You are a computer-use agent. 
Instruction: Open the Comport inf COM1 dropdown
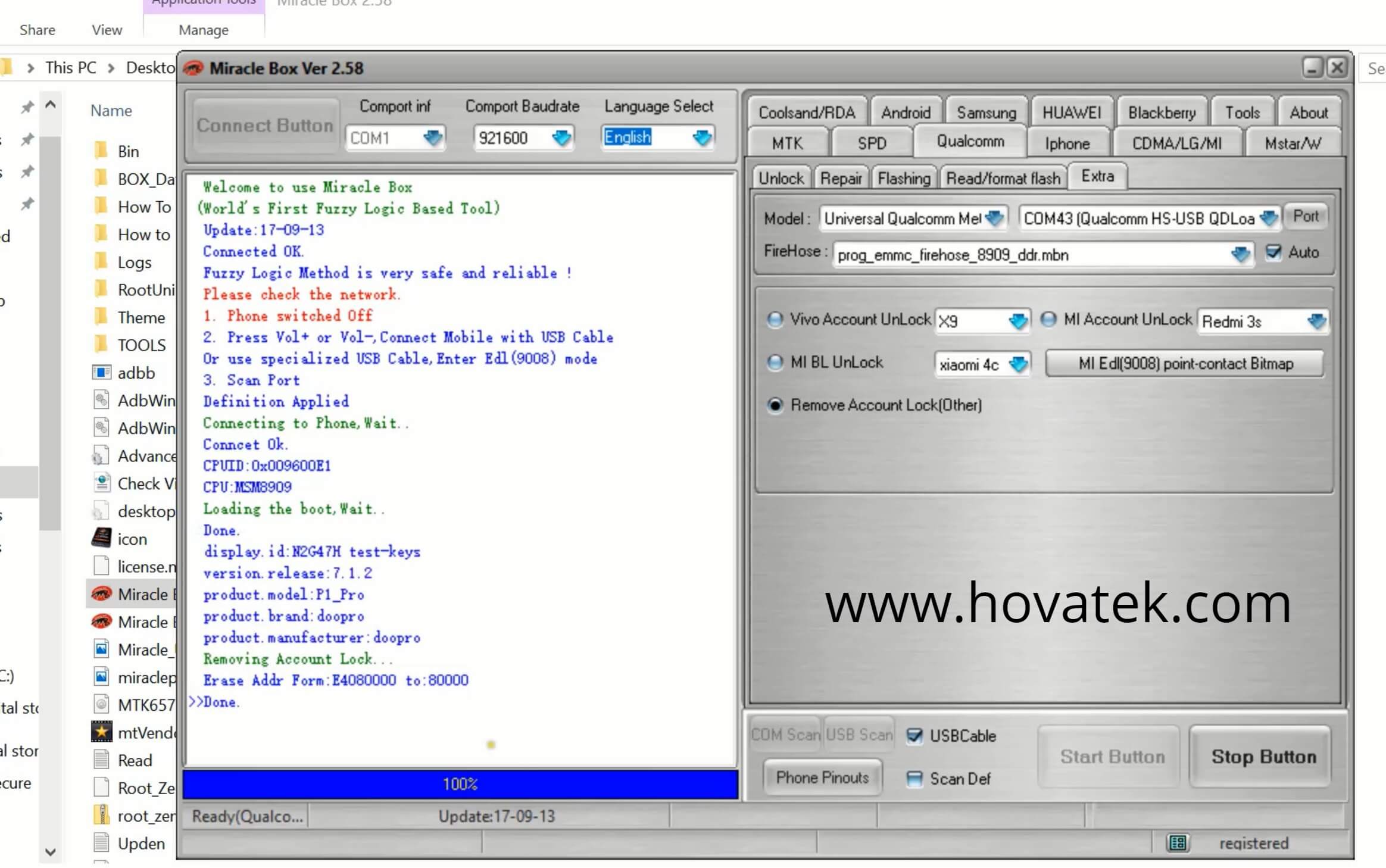coord(433,138)
